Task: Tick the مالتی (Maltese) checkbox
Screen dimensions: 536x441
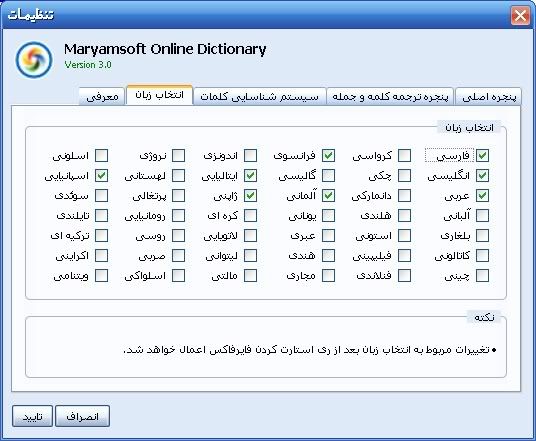Action: [250, 276]
